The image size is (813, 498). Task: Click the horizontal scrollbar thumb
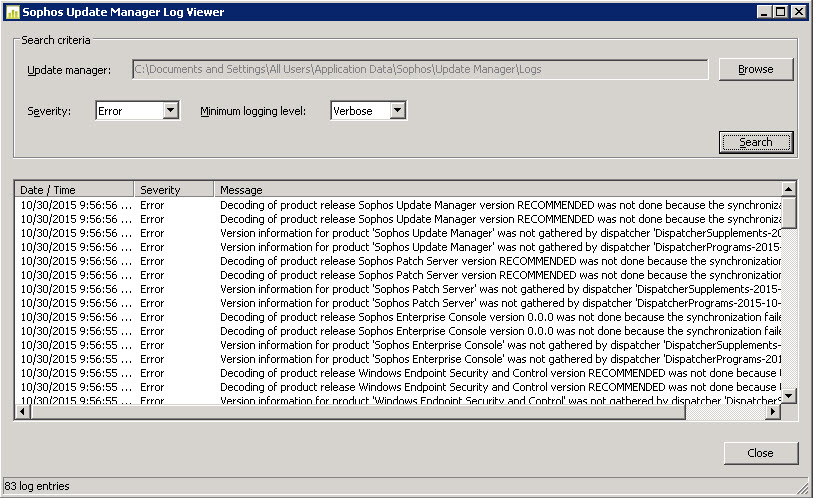click(x=358, y=411)
